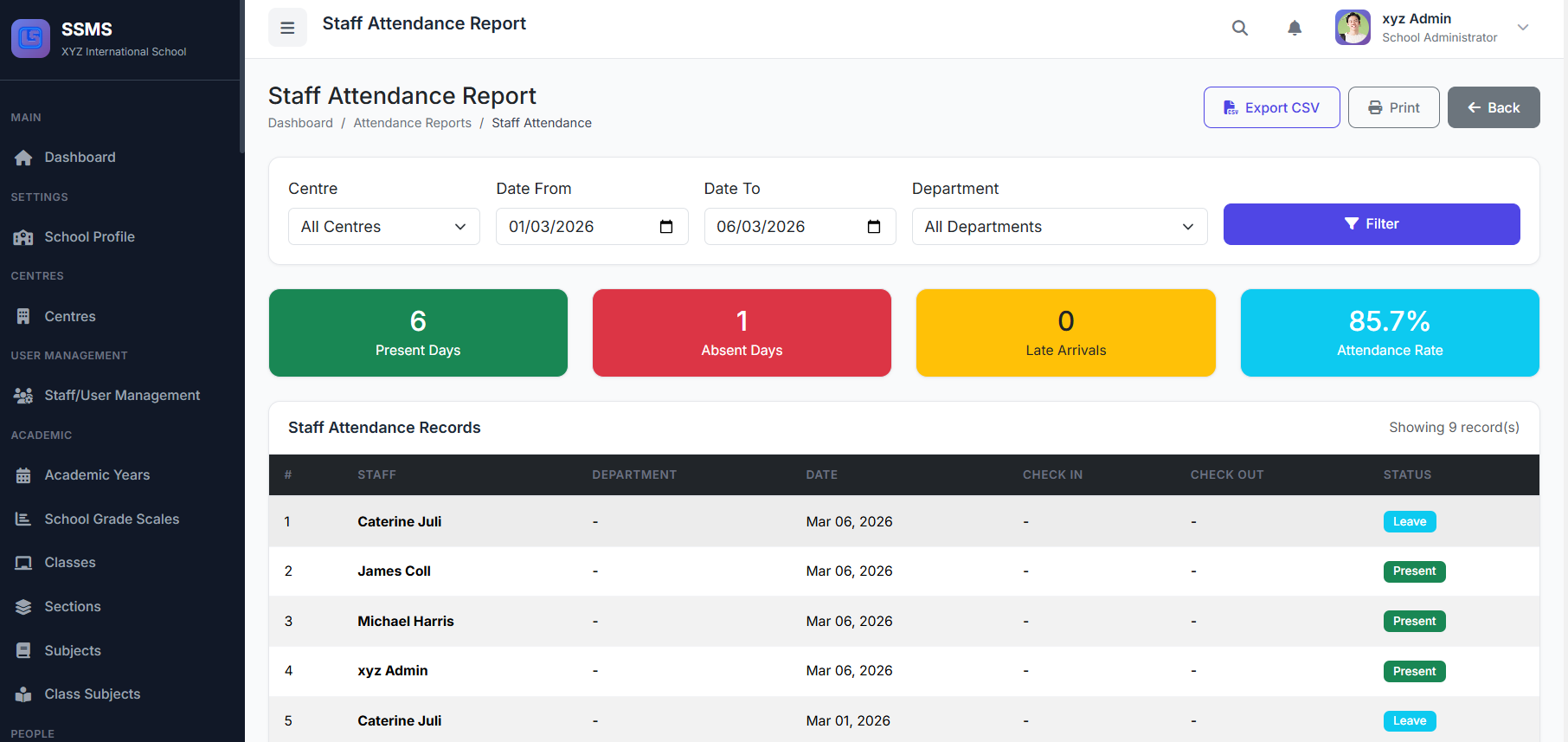Select School Grade Scales sidebar item
The width and height of the screenshot is (1568, 742).
112,519
